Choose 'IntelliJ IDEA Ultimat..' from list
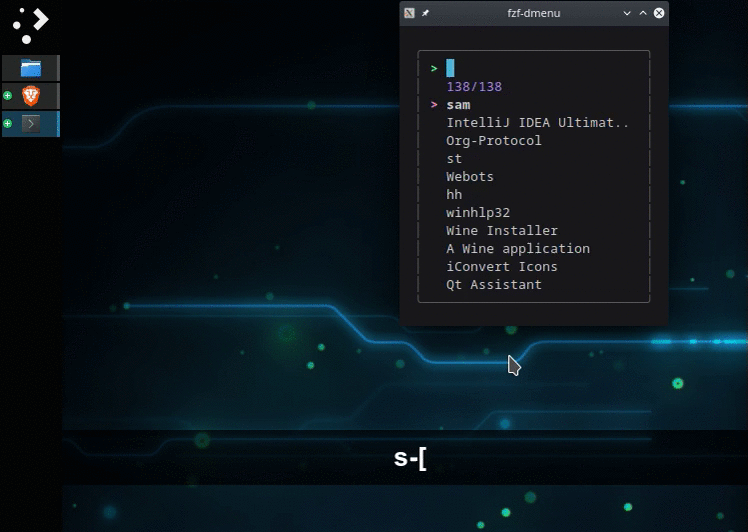This screenshot has height=532, width=748. [538, 123]
